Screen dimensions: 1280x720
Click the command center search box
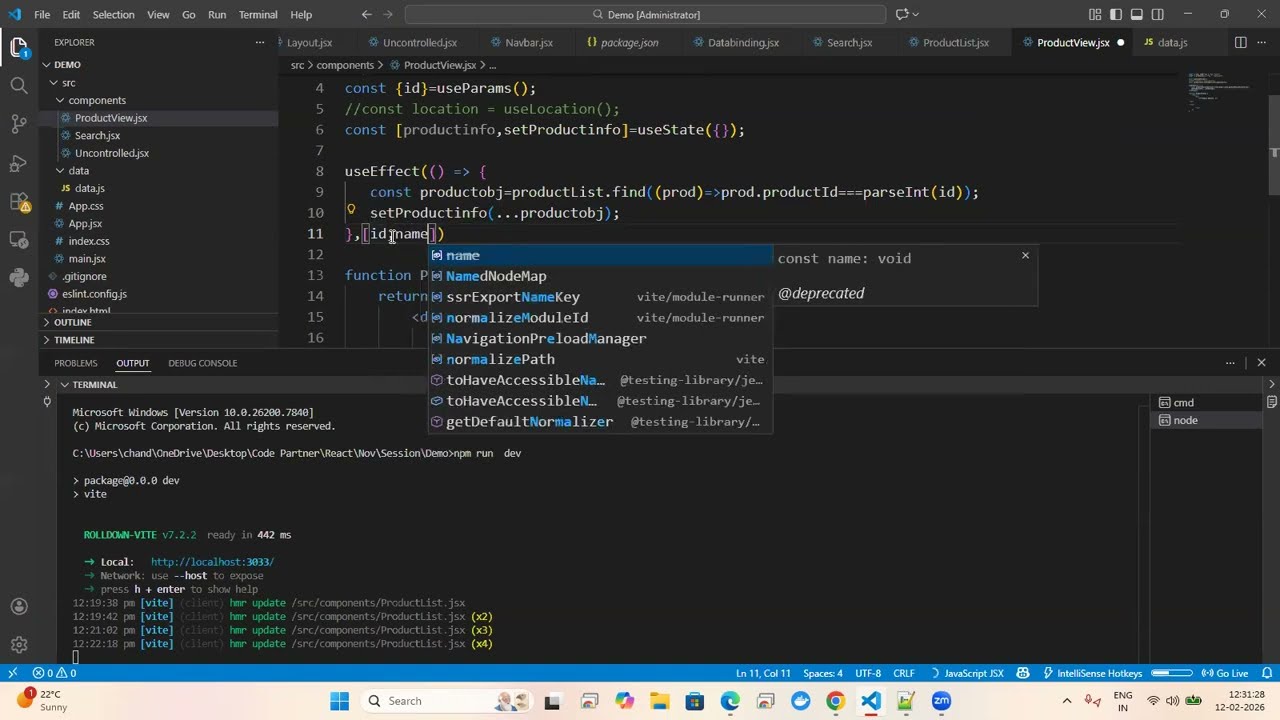pos(645,14)
